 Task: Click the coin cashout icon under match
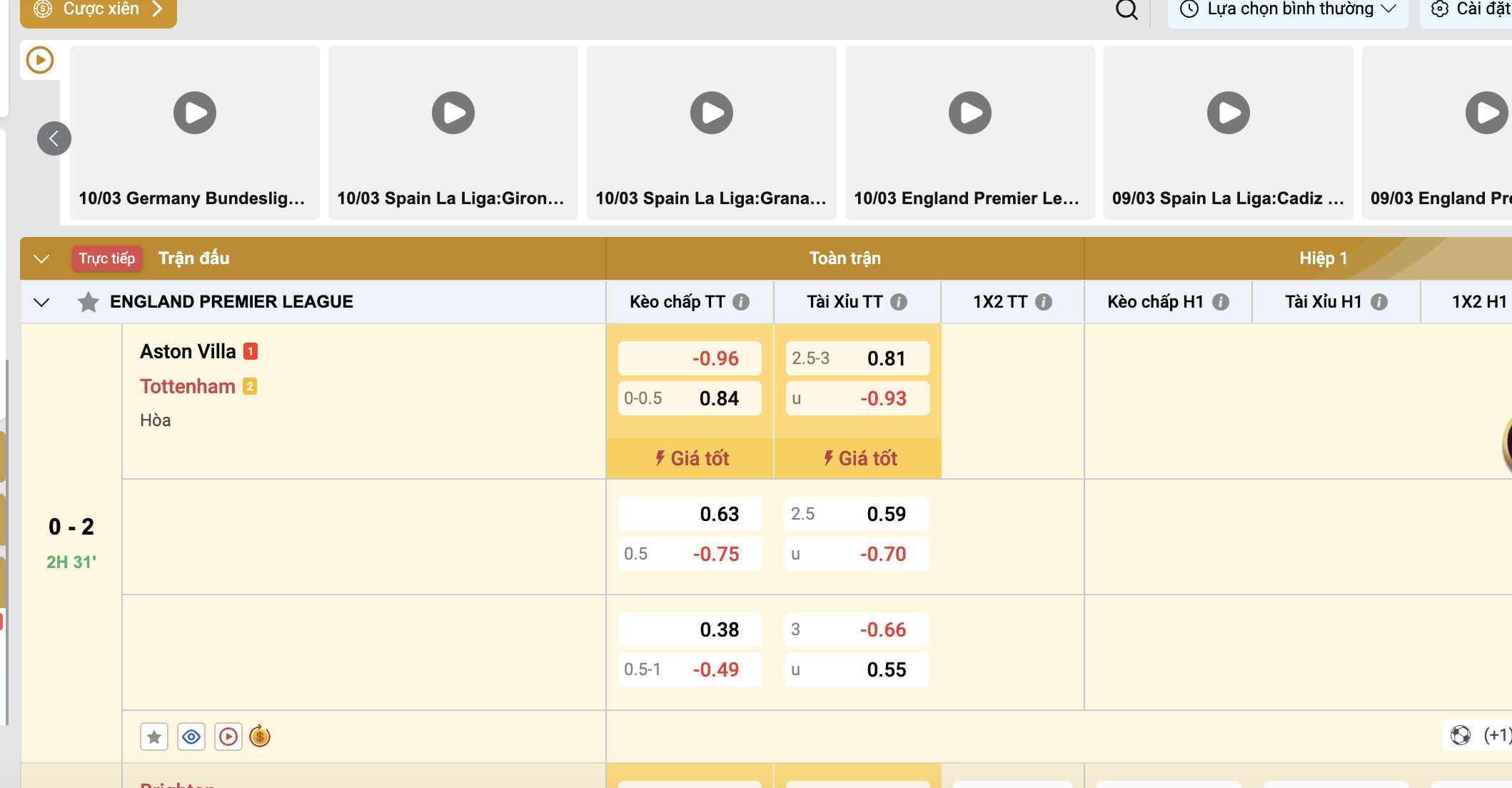(260, 737)
